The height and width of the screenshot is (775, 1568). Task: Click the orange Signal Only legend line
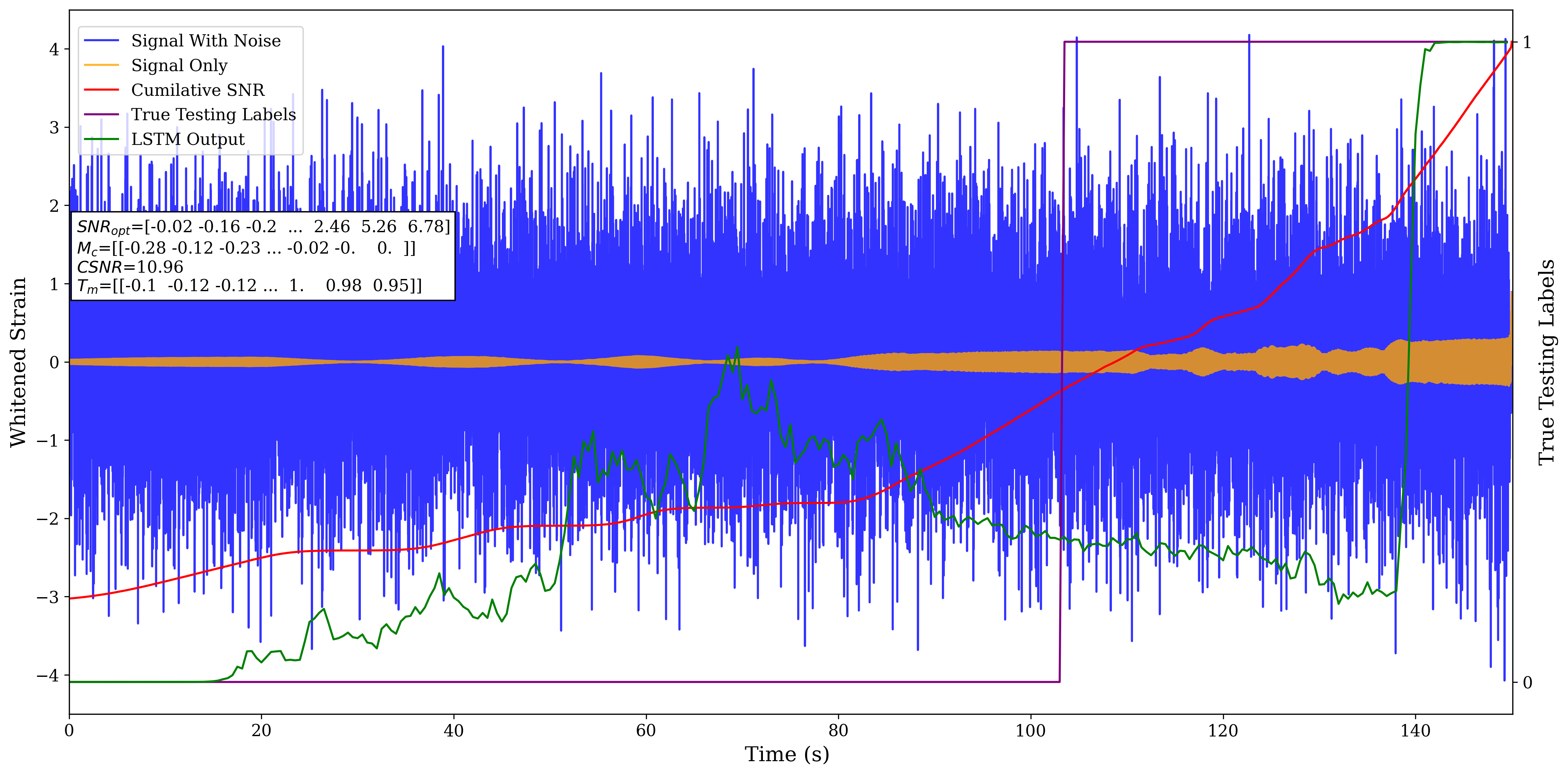101,65
